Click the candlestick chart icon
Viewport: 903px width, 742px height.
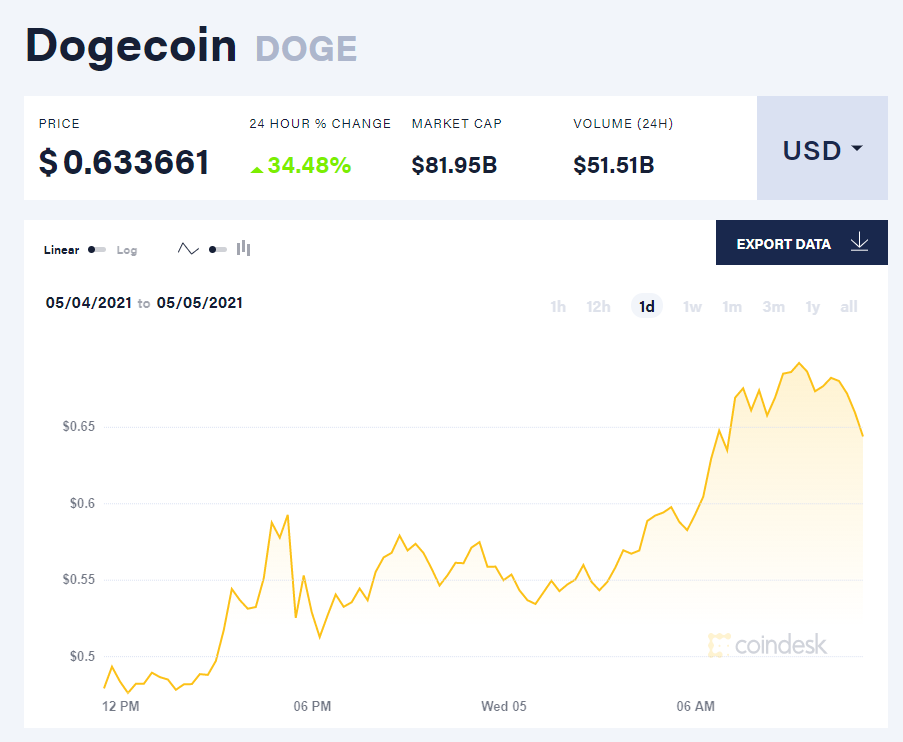pos(244,248)
